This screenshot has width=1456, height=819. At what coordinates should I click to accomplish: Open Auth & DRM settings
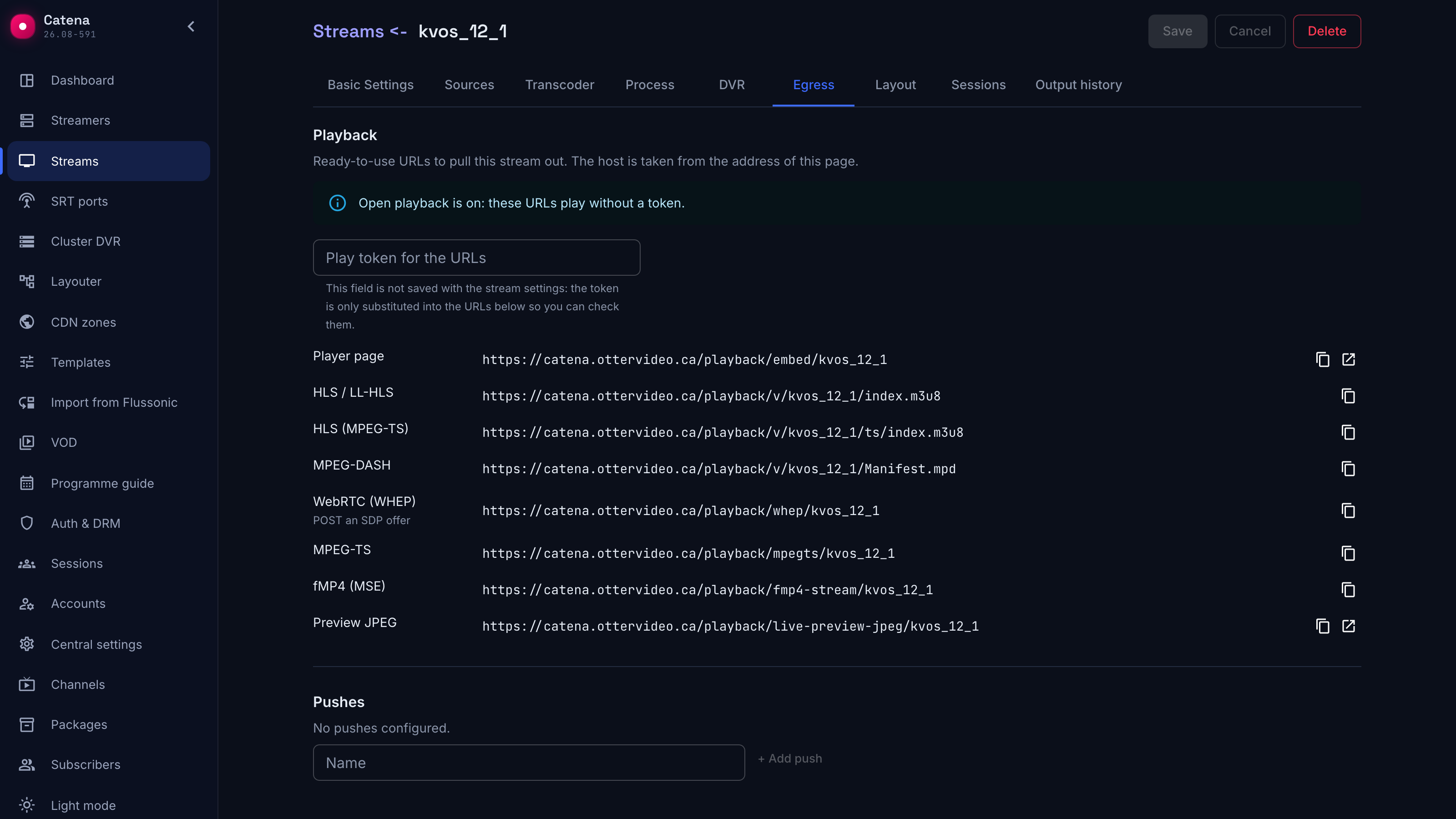[109, 523]
